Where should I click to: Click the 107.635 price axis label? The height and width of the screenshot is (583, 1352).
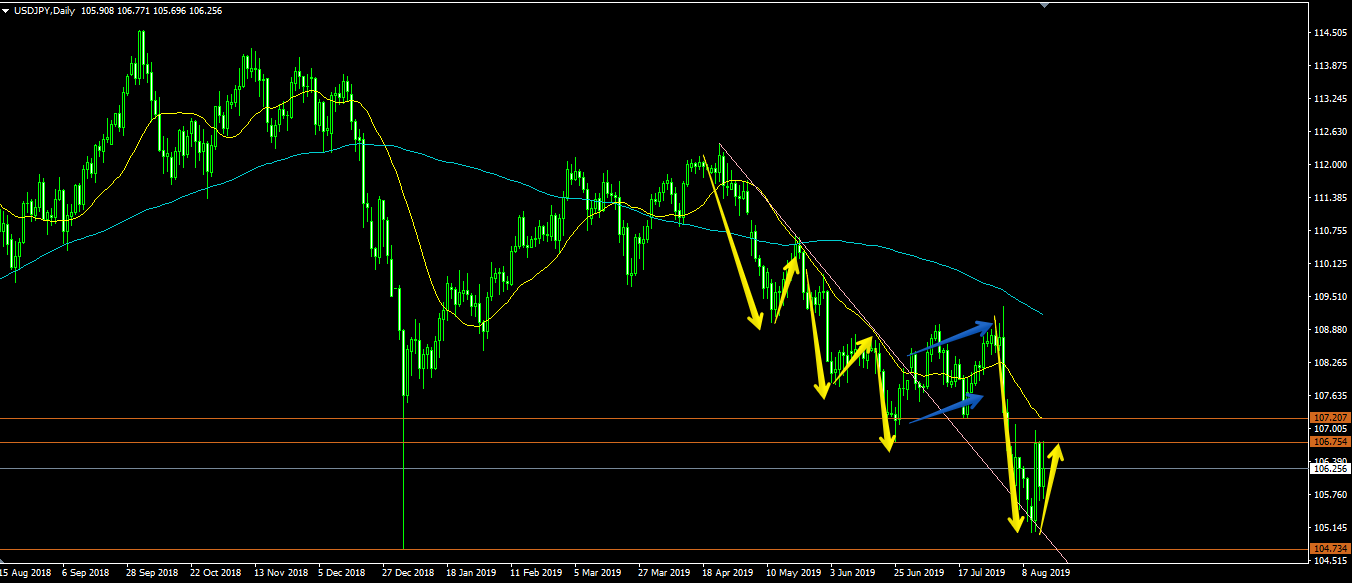pos(1328,396)
